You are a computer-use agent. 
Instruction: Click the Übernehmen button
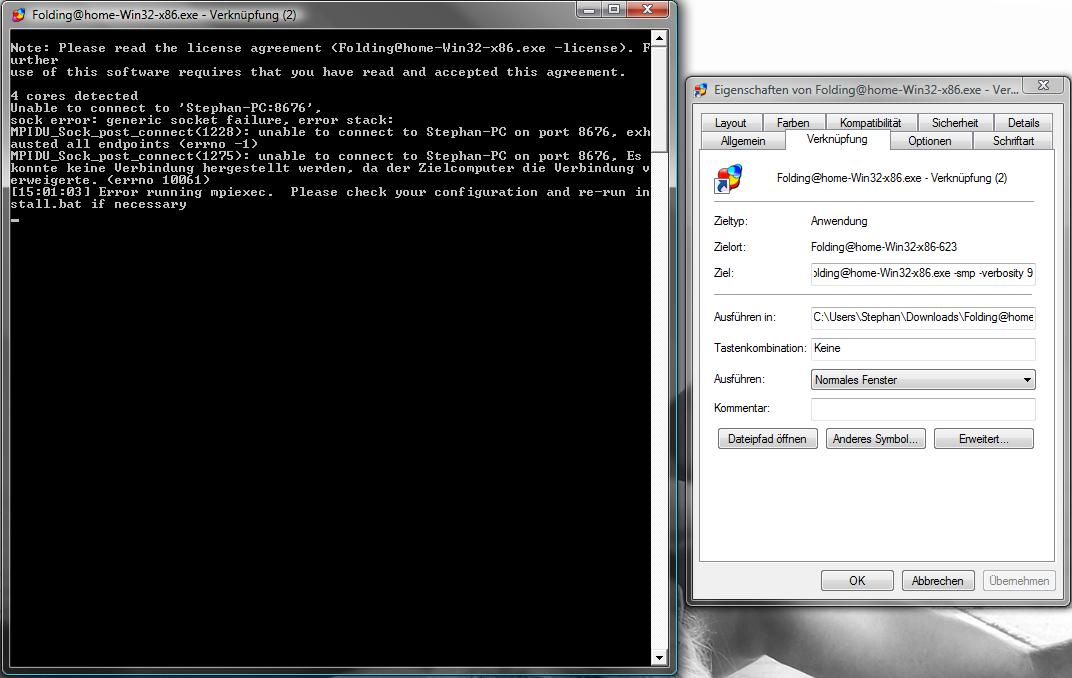(1019, 581)
